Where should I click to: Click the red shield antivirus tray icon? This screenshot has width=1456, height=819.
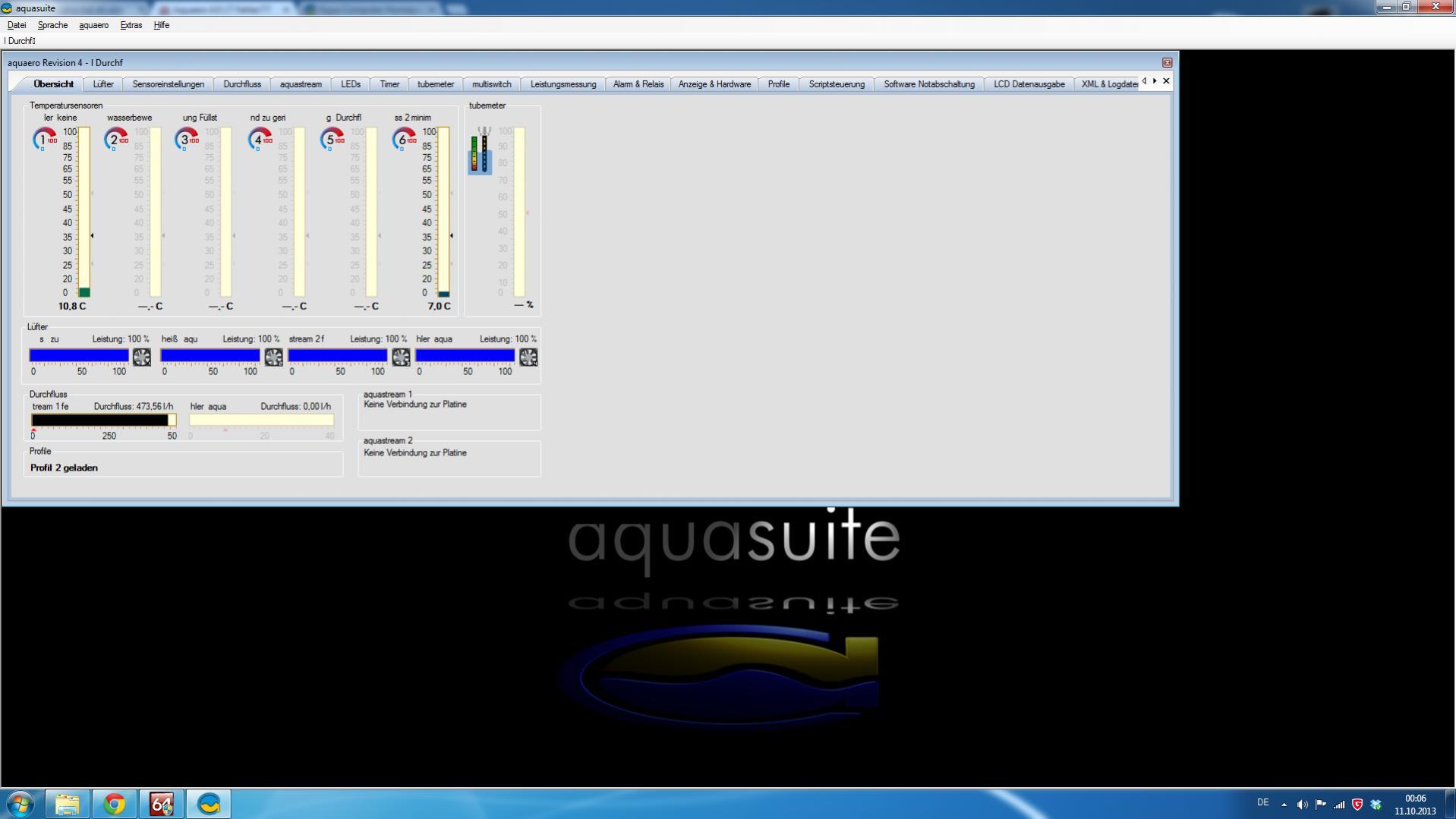click(x=1357, y=805)
